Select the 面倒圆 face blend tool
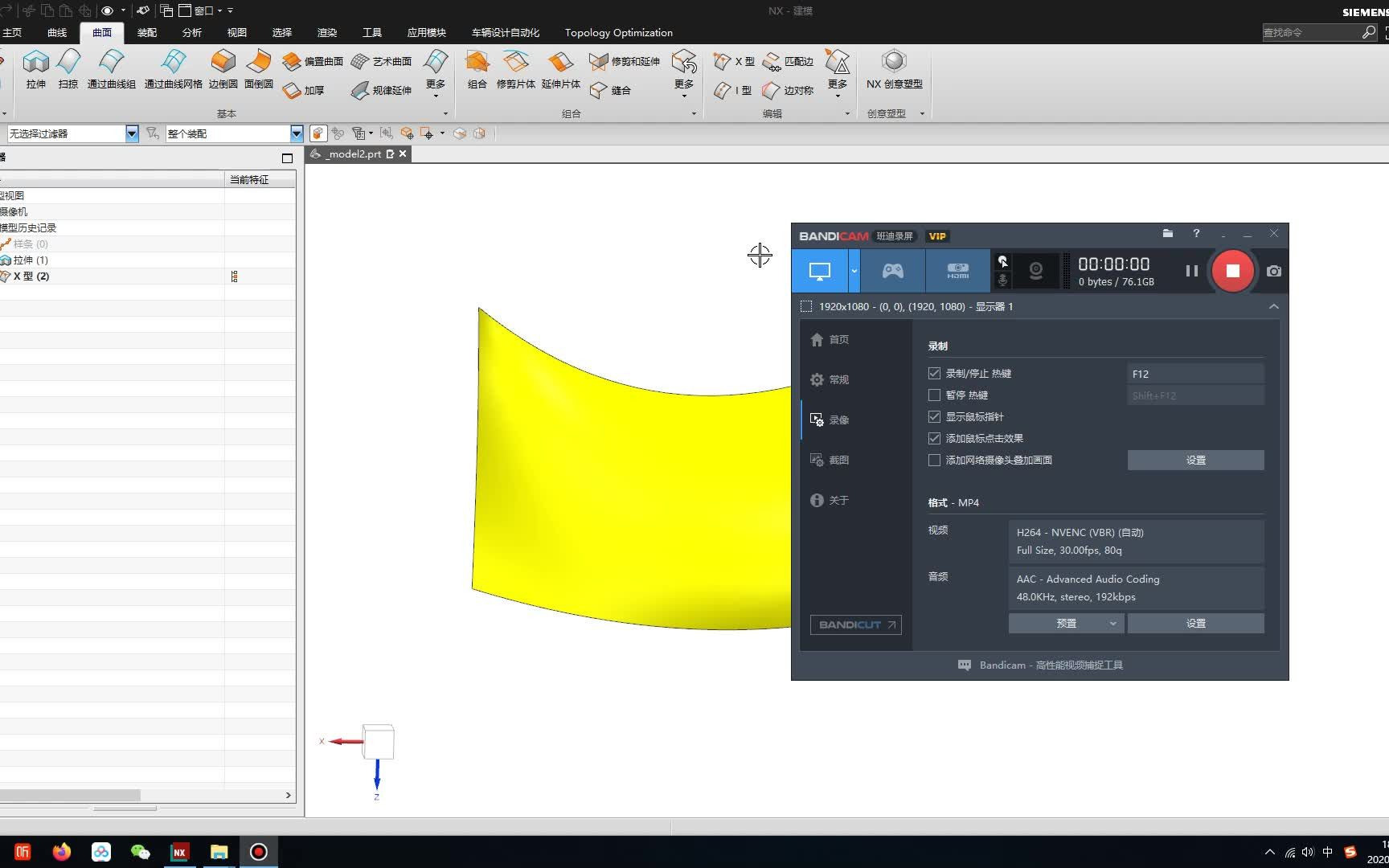Screen dimensions: 1389x868 [258, 69]
